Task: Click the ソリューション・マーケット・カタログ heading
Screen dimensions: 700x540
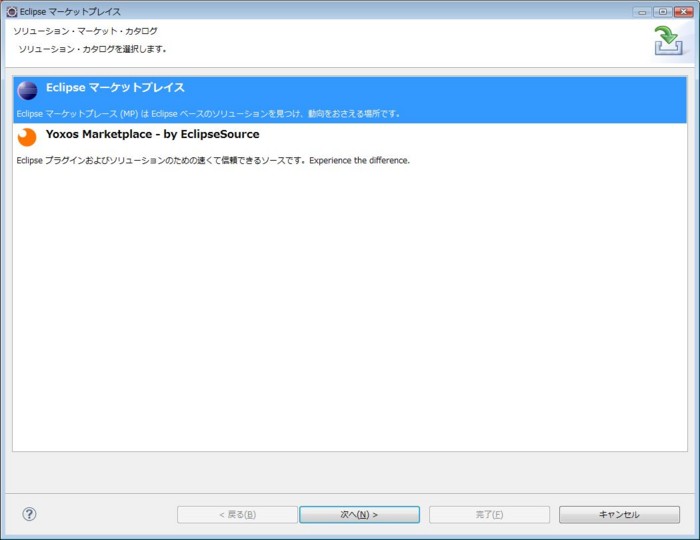Action: pos(85,31)
